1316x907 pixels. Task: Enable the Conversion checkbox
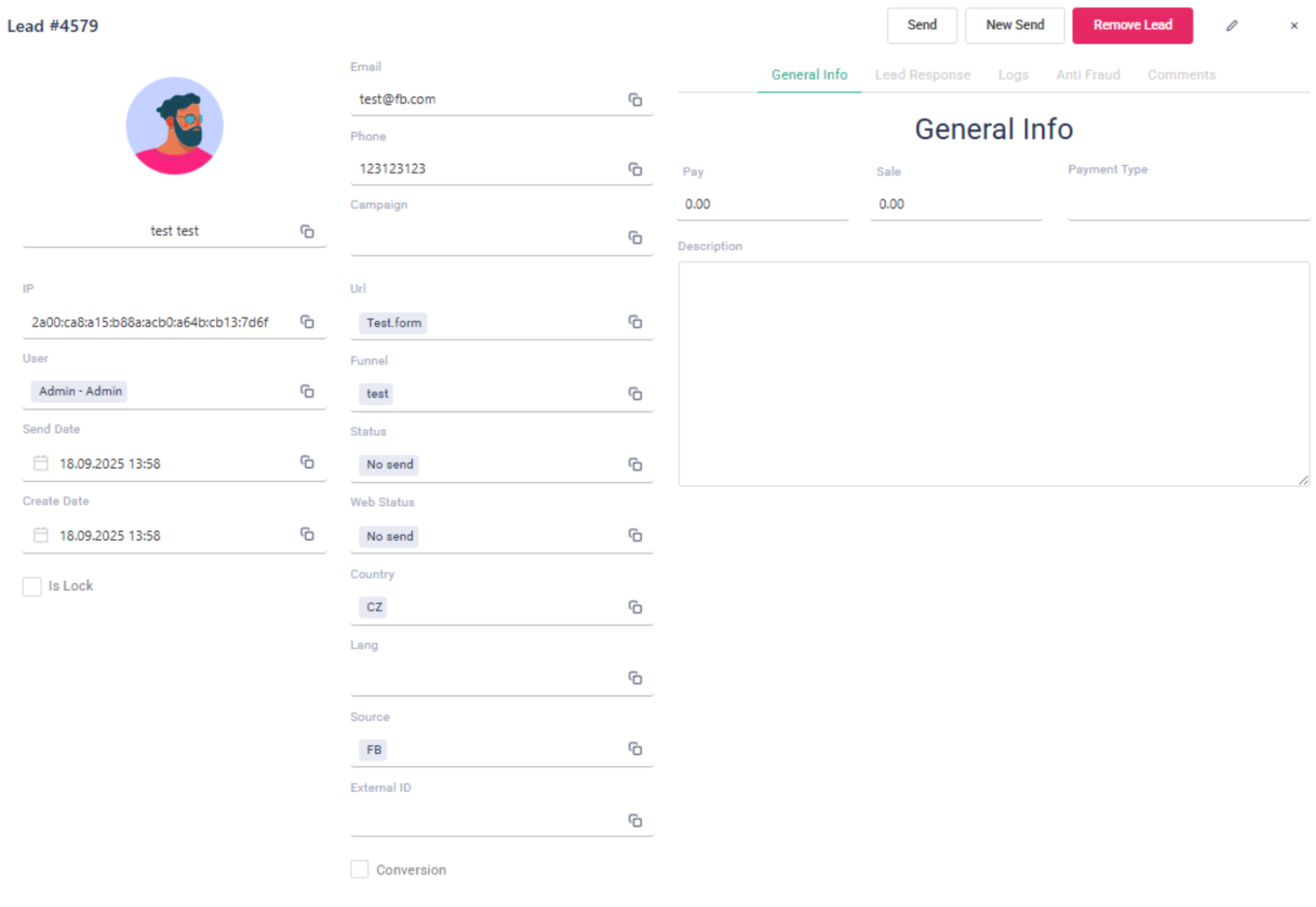pyautogui.click(x=359, y=869)
